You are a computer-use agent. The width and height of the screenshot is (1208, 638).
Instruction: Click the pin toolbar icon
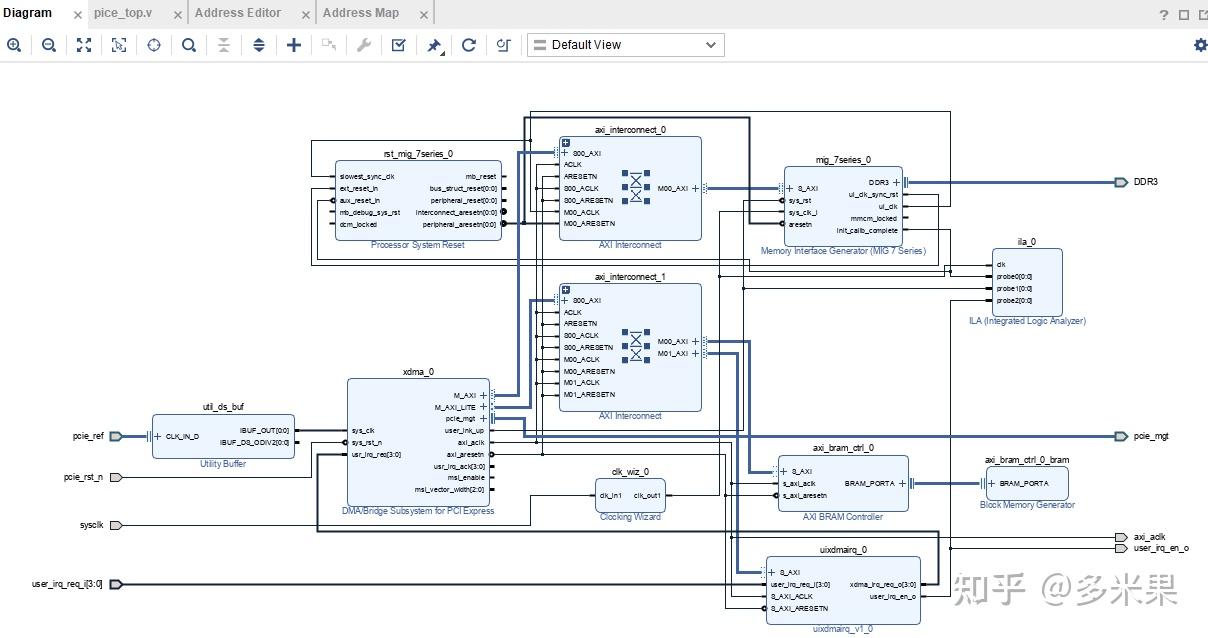pyautogui.click(x=434, y=45)
